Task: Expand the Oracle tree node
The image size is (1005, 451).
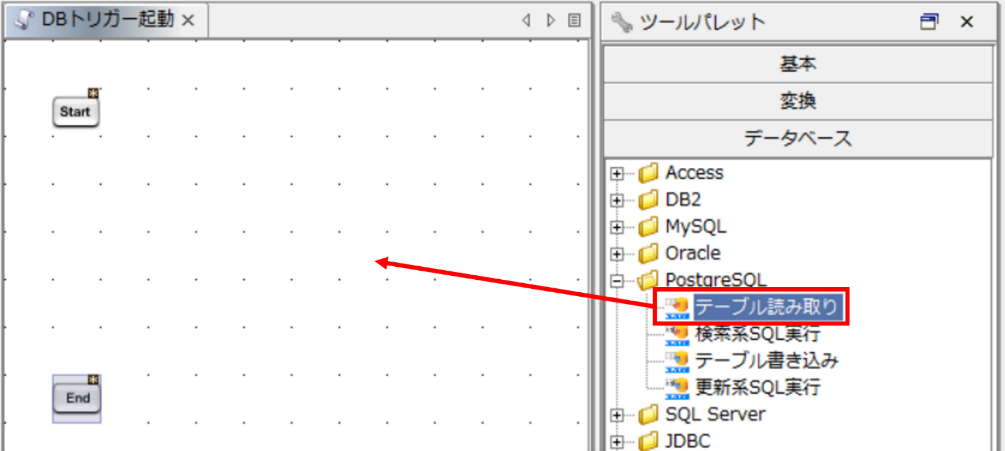Action: point(617,254)
